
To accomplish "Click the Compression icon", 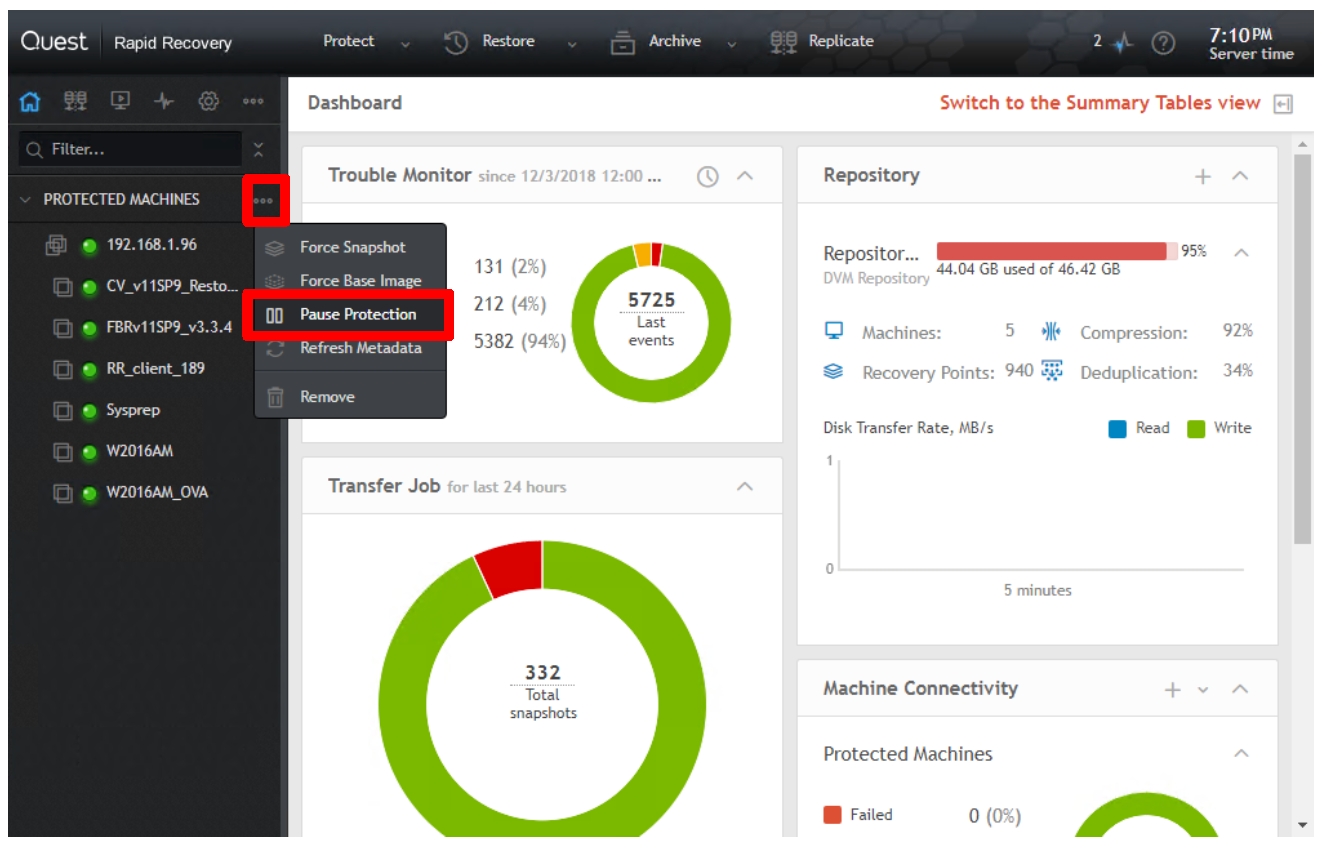I will pos(1052,331).
